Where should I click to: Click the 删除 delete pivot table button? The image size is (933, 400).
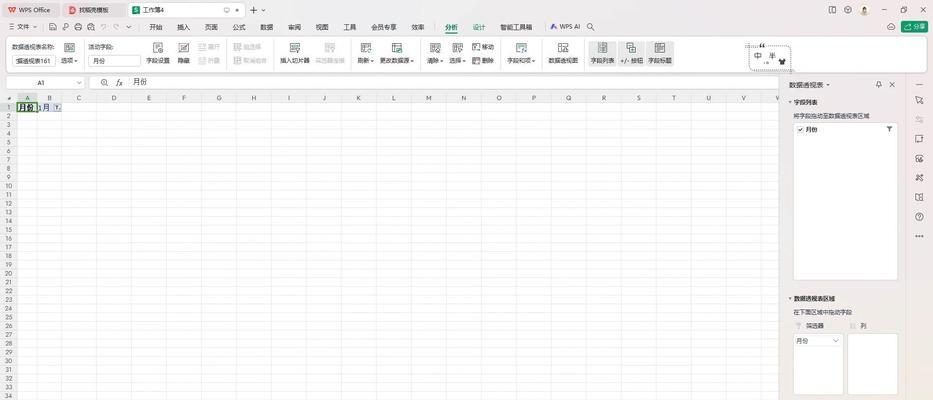(x=483, y=61)
